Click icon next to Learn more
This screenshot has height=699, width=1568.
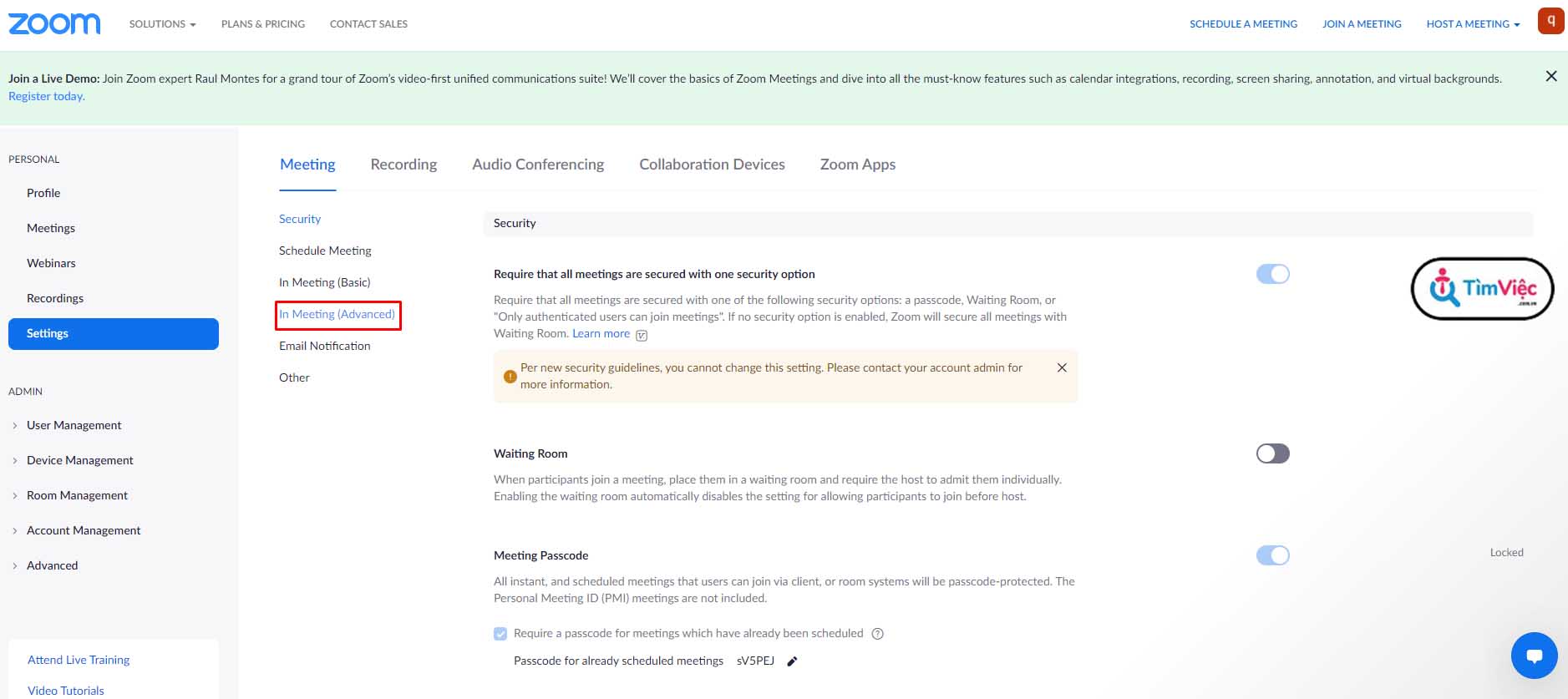642,335
